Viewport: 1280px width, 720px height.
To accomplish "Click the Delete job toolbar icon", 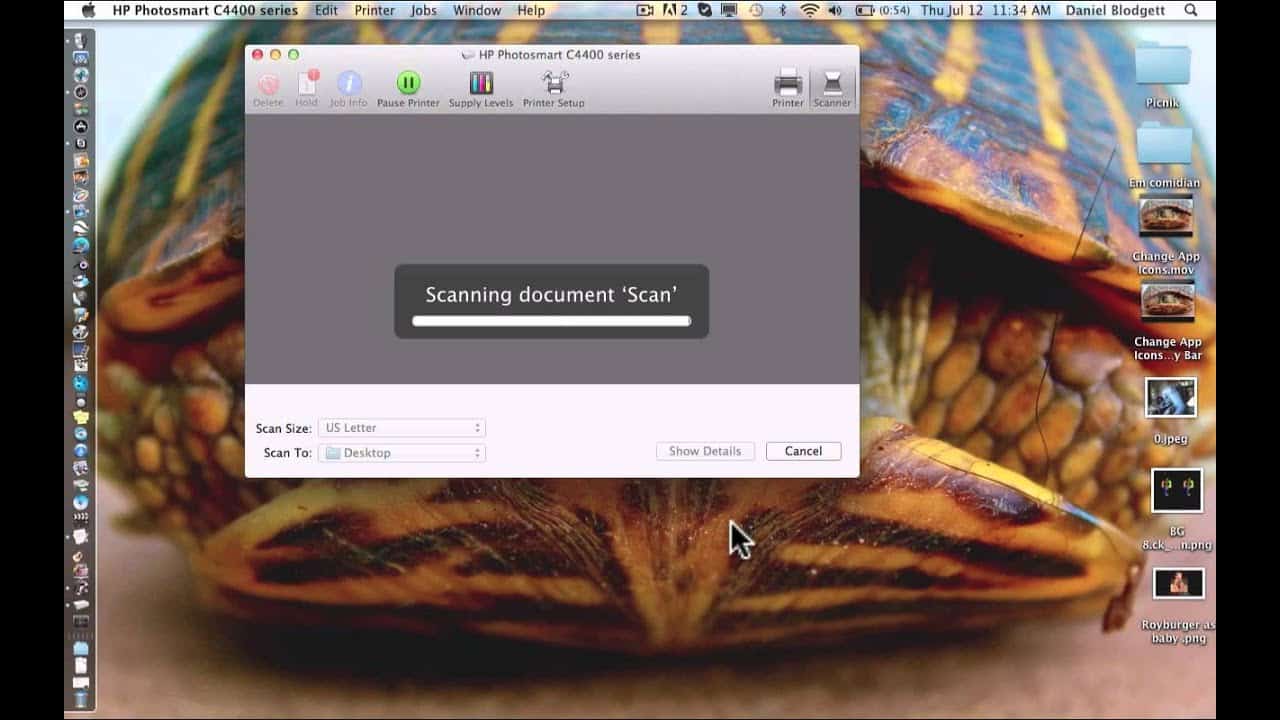I will click(268, 84).
